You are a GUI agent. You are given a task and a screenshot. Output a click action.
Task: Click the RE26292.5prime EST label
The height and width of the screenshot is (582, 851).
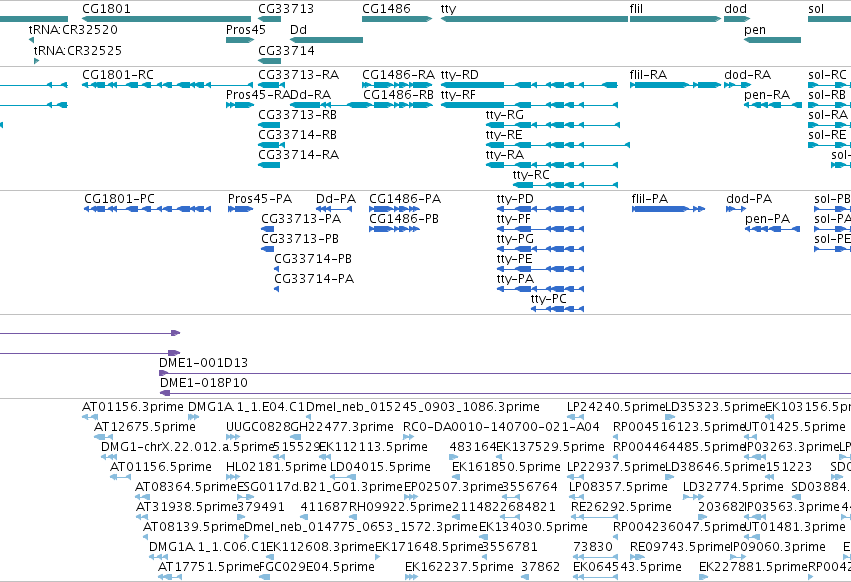point(621,507)
